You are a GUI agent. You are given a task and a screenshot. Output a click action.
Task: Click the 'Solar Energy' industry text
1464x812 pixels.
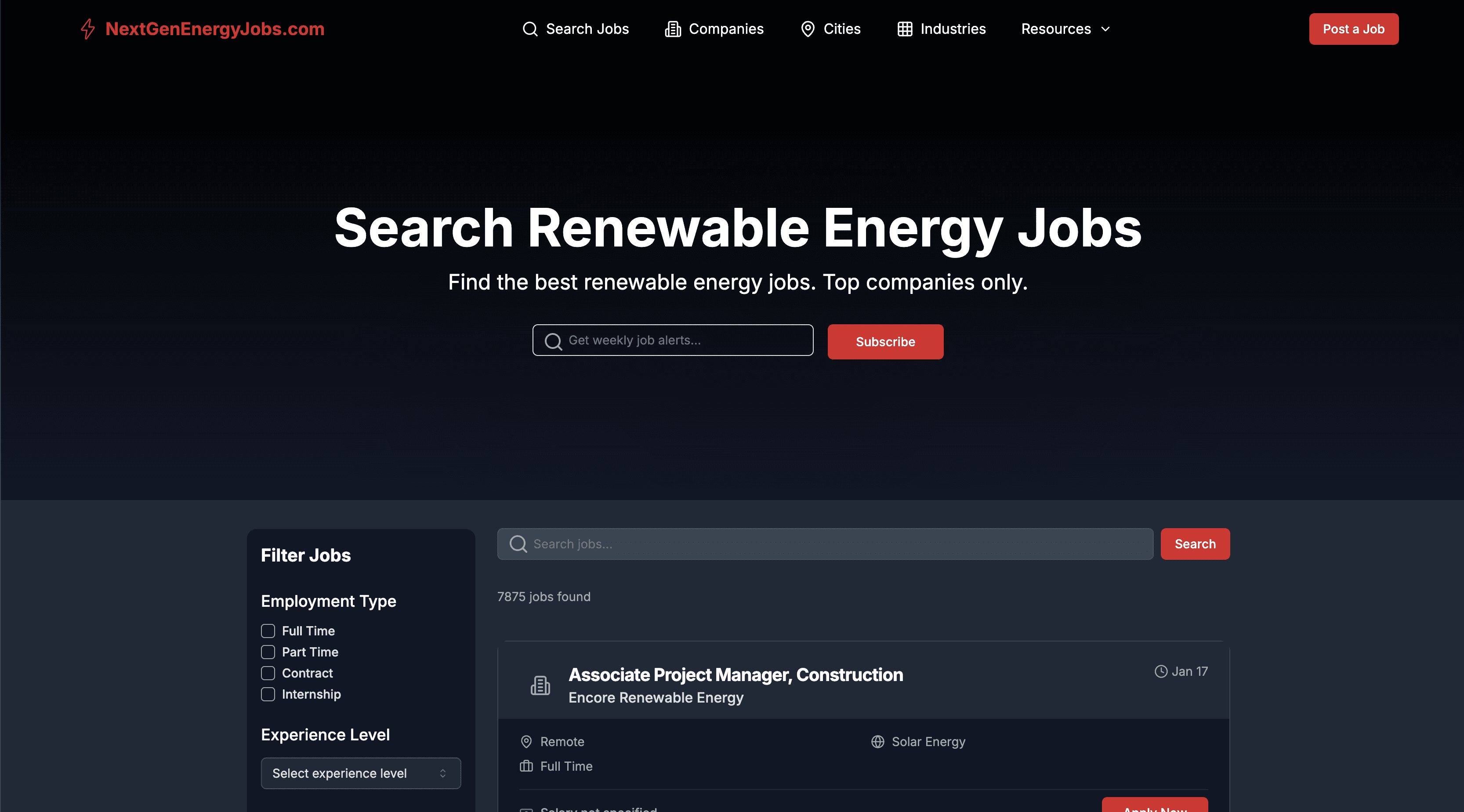click(929, 742)
